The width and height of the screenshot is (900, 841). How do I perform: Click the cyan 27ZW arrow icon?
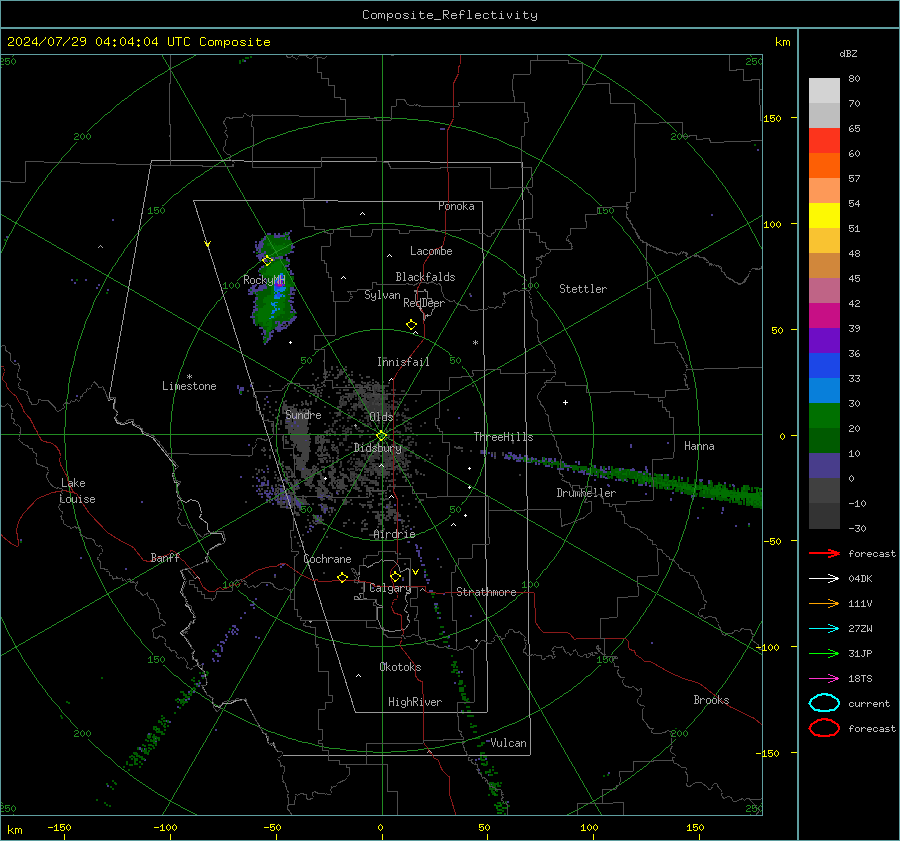[824, 629]
